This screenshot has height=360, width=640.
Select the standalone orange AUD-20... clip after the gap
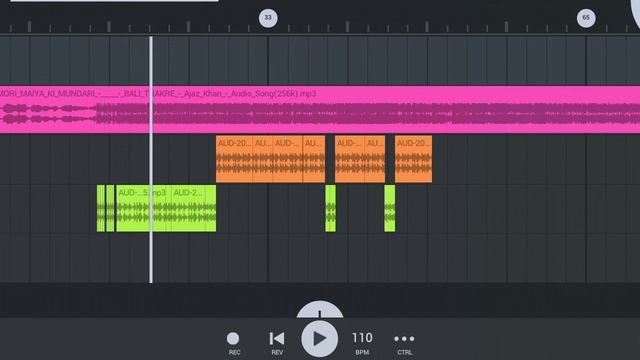413,159
